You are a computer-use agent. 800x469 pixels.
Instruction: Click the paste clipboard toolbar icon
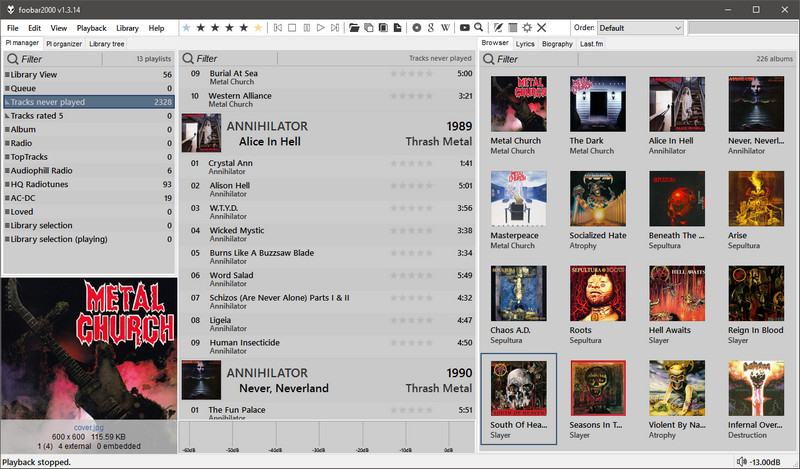point(383,28)
